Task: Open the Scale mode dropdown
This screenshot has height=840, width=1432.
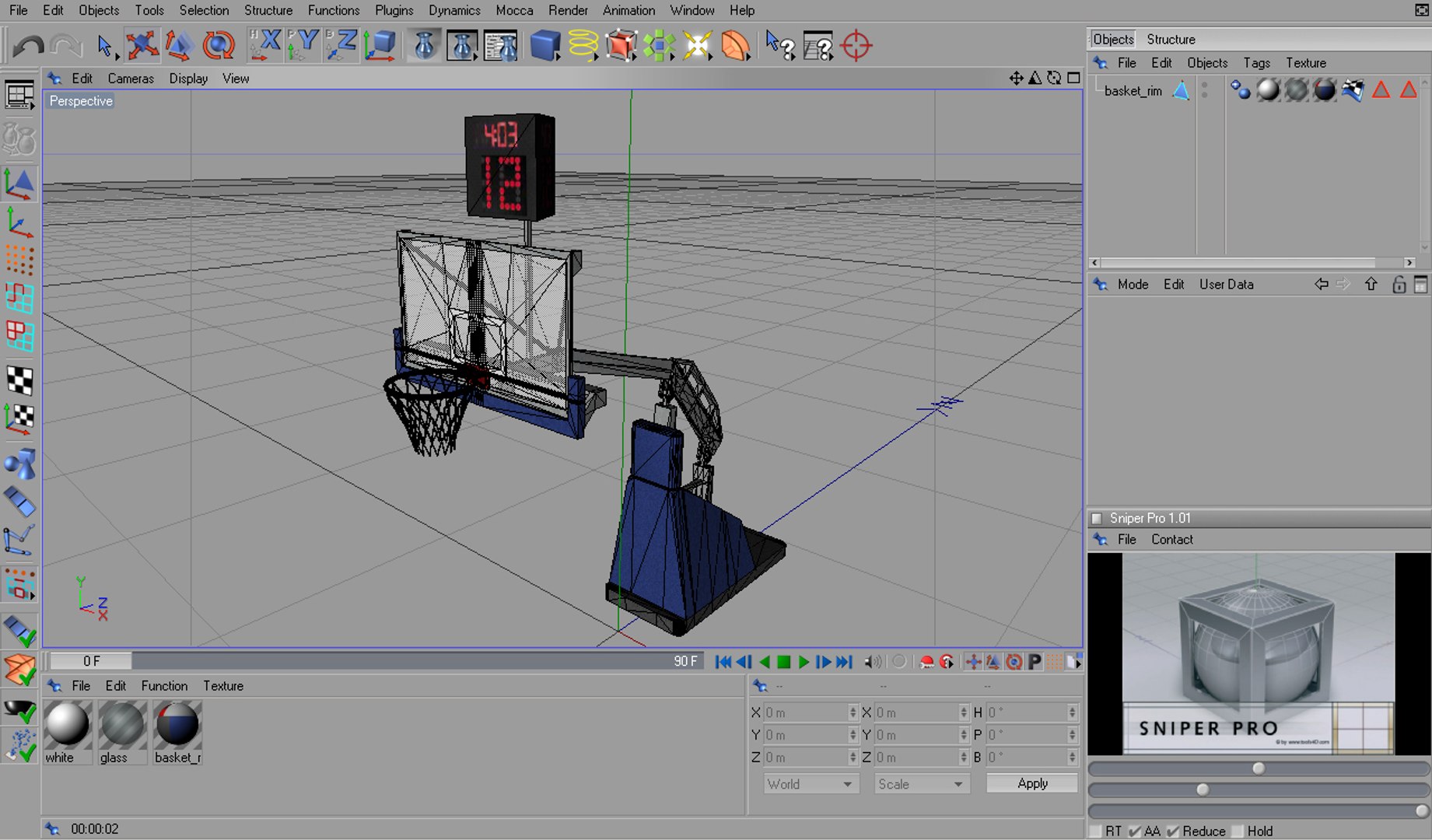Action: coord(921,784)
